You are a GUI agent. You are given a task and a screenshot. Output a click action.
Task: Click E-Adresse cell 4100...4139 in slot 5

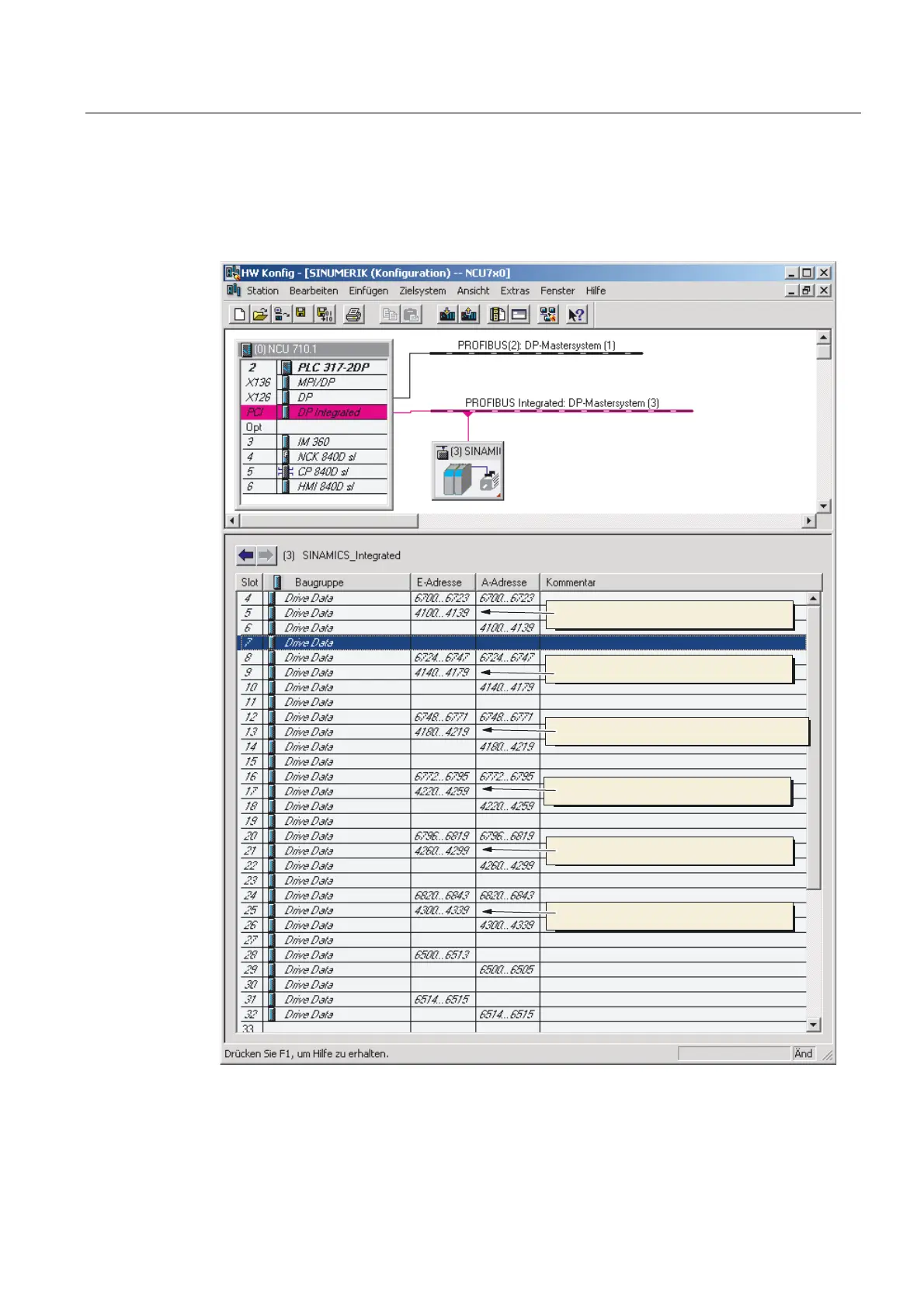click(443, 613)
